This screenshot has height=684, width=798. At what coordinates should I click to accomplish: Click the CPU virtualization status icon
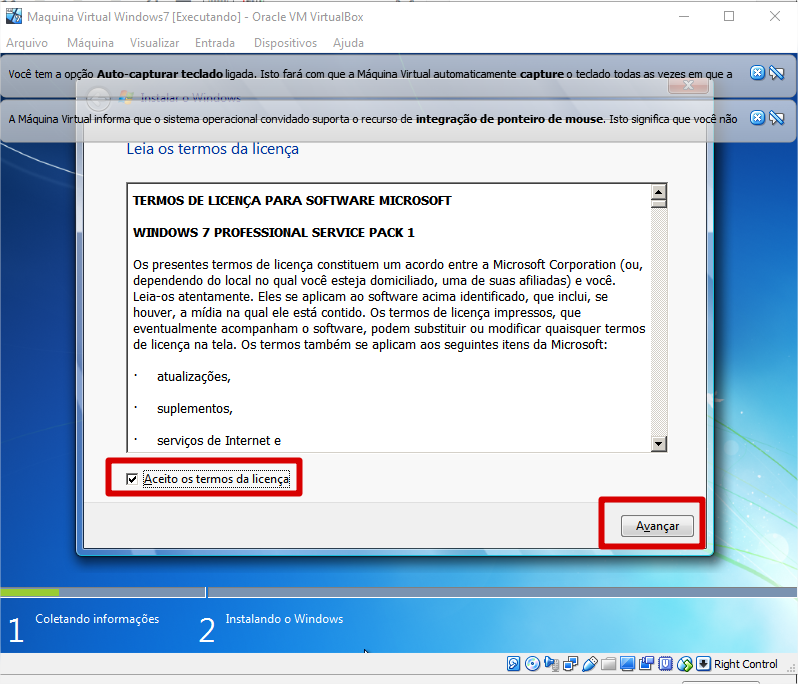(x=666, y=664)
